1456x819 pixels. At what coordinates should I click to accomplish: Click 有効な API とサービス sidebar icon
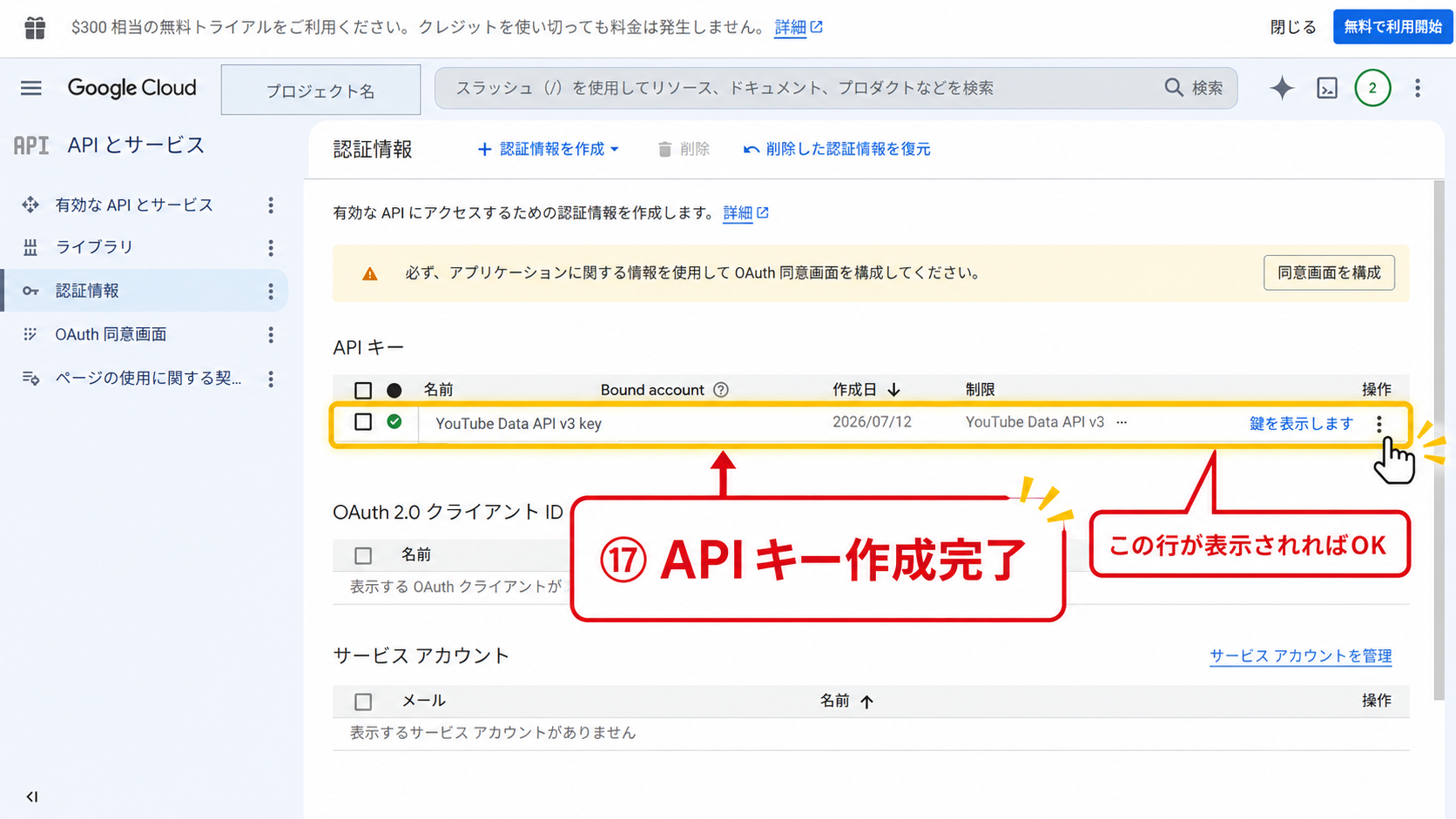pos(30,205)
